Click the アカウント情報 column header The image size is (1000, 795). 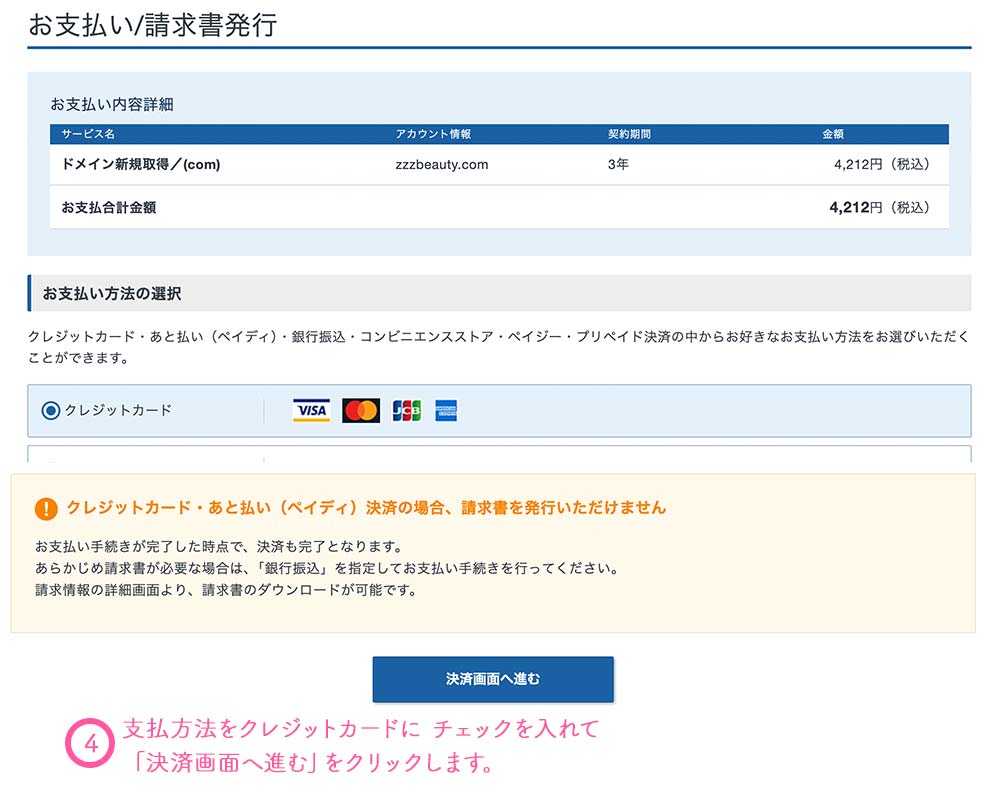pos(433,134)
